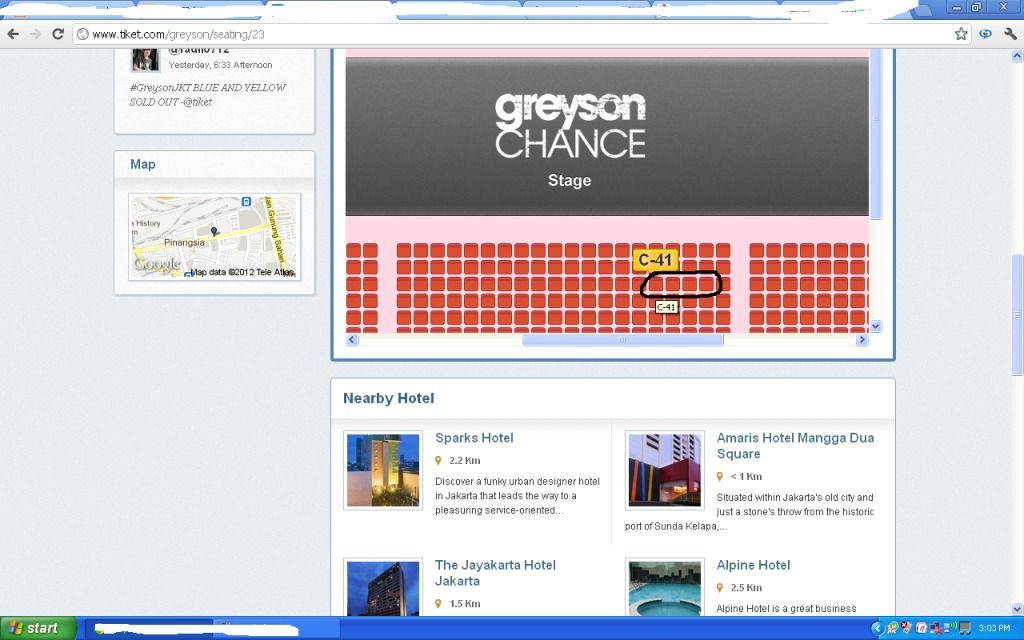
Task: Click the Sparks Hotel location pin icon
Action: (438, 460)
